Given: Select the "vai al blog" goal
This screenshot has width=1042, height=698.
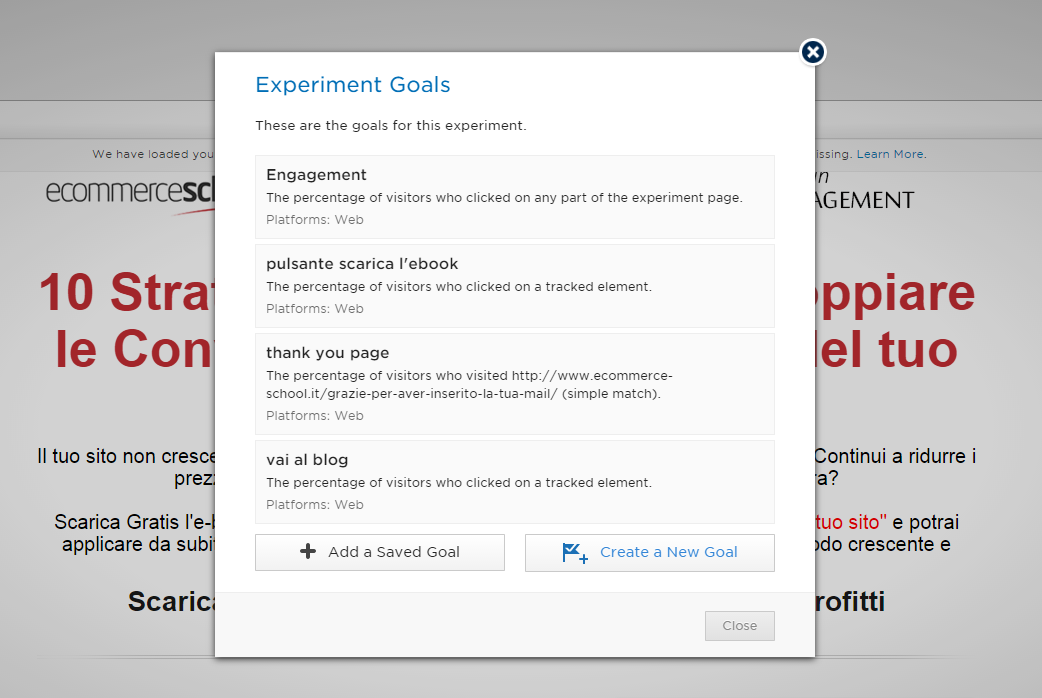Looking at the screenshot, I should [307, 460].
